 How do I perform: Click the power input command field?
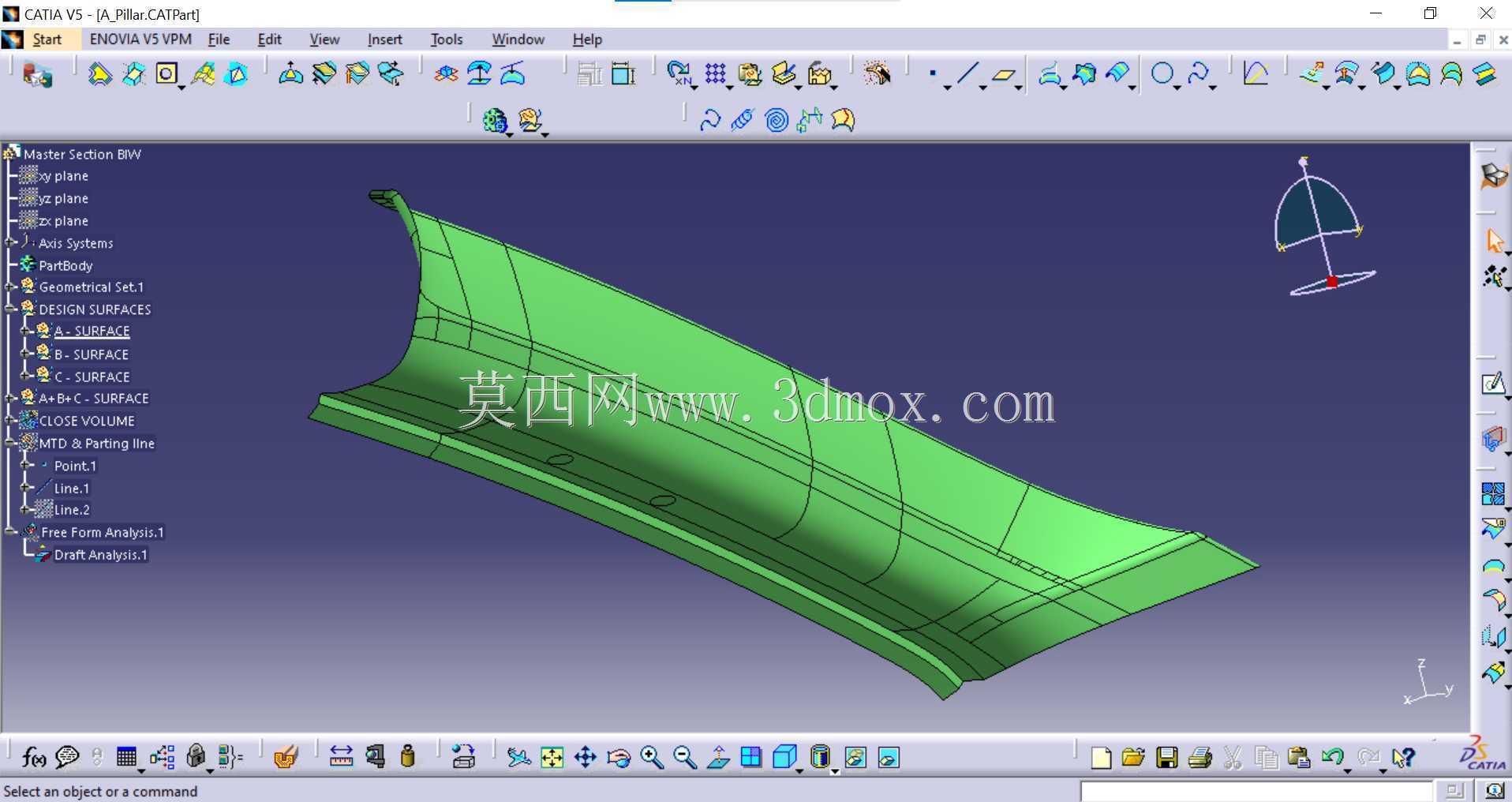pos(1256,791)
